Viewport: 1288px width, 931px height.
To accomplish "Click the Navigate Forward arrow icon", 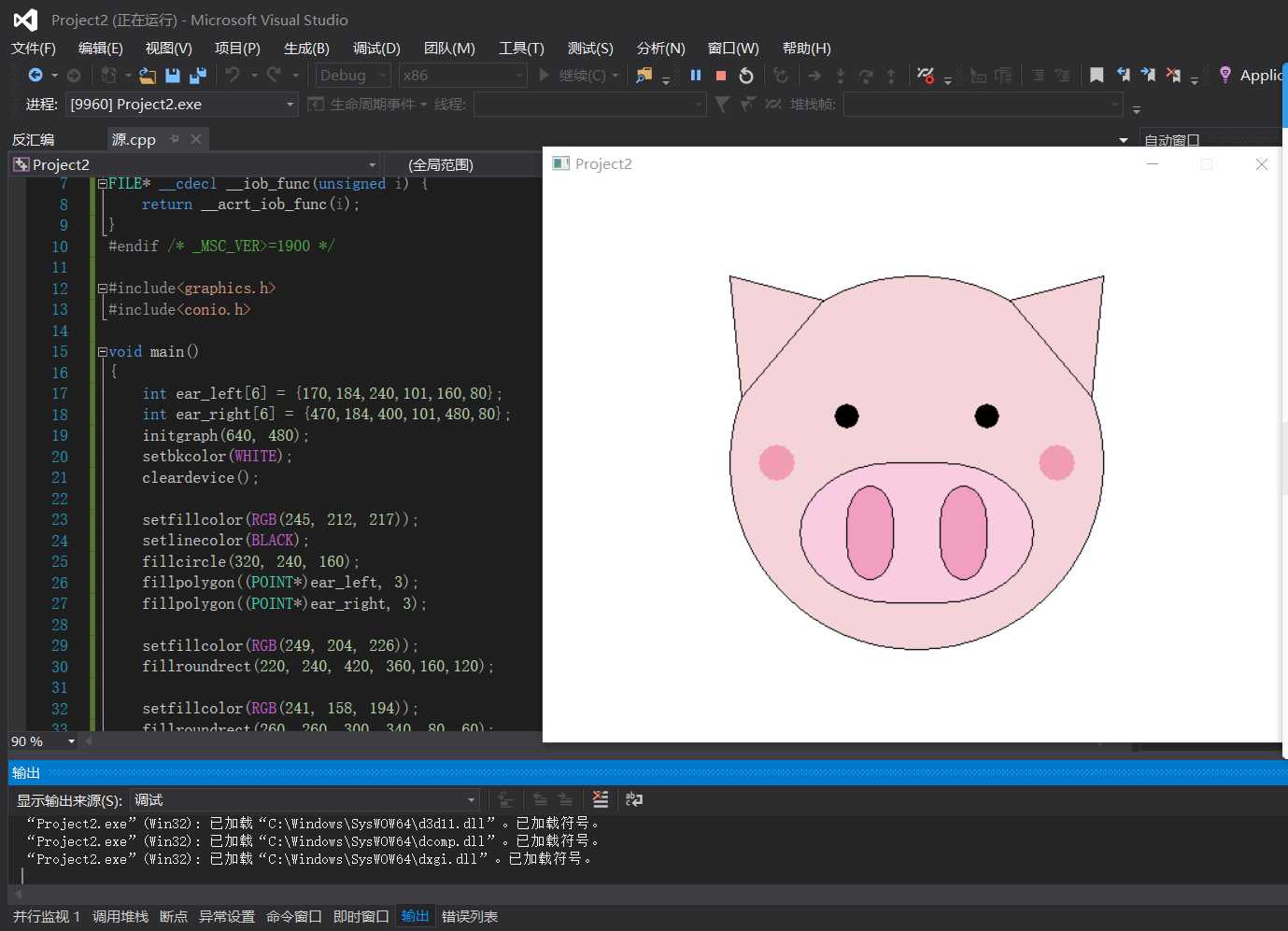I will tap(74, 76).
